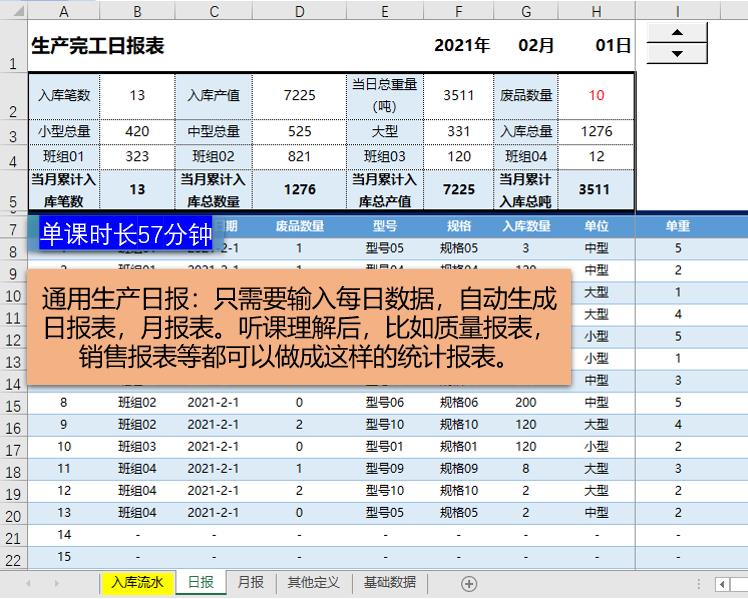
Task: Click the red 废品数量 value 10
Action: 596,95
